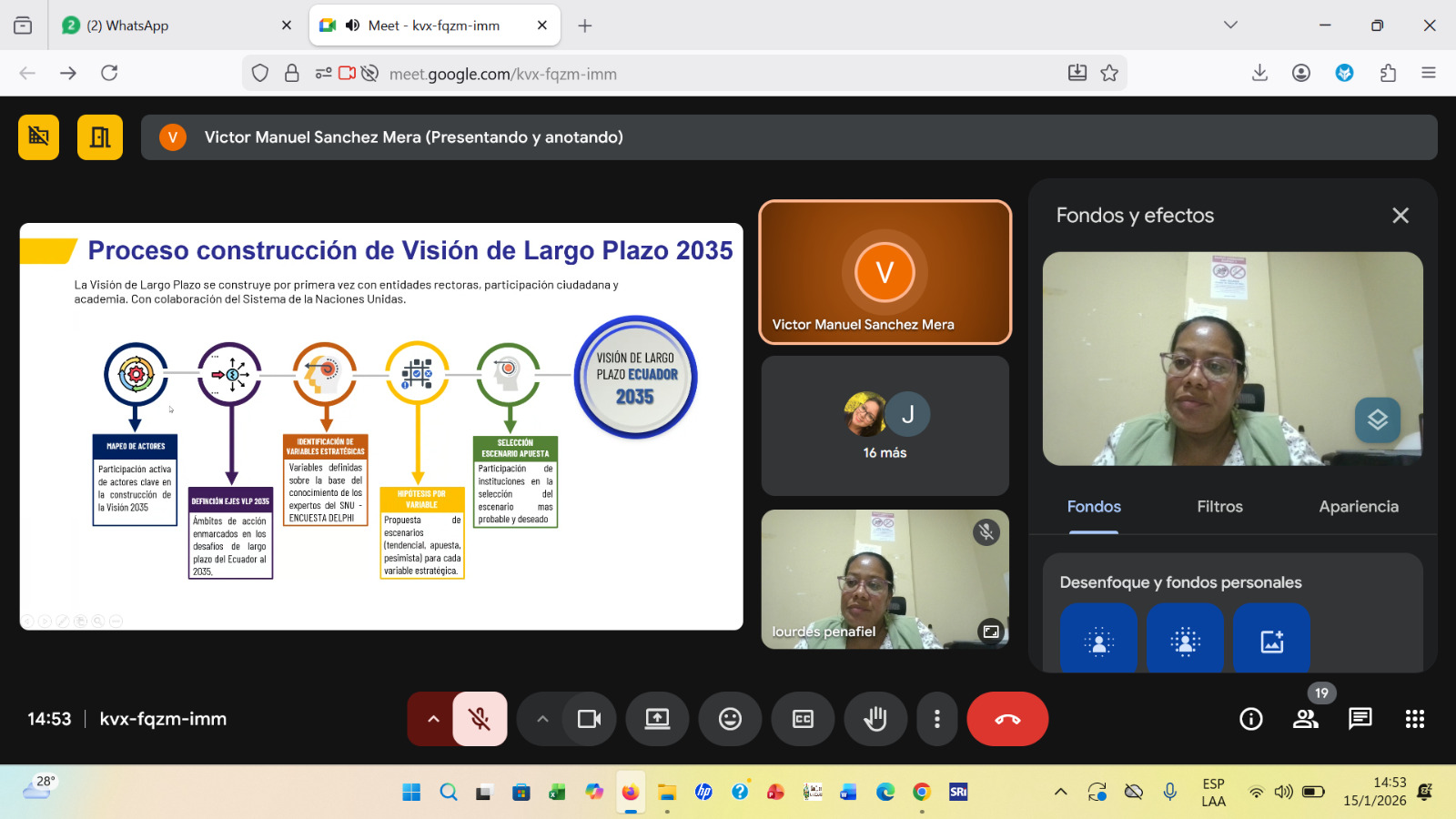Open the activities grid icon

pyautogui.click(x=1414, y=719)
